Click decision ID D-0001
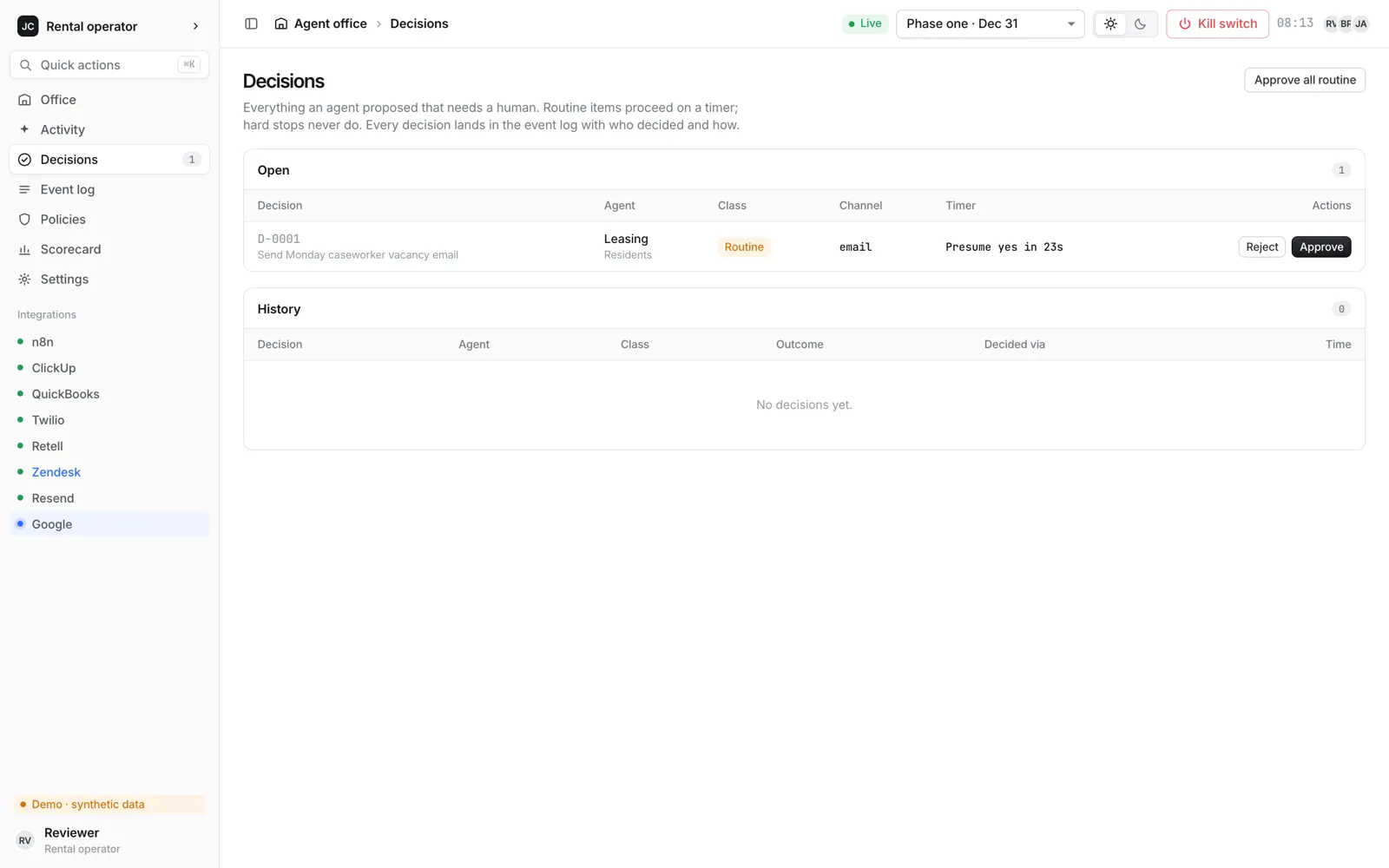The image size is (1389, 868). pyautogui.click(x=279, y=239)
